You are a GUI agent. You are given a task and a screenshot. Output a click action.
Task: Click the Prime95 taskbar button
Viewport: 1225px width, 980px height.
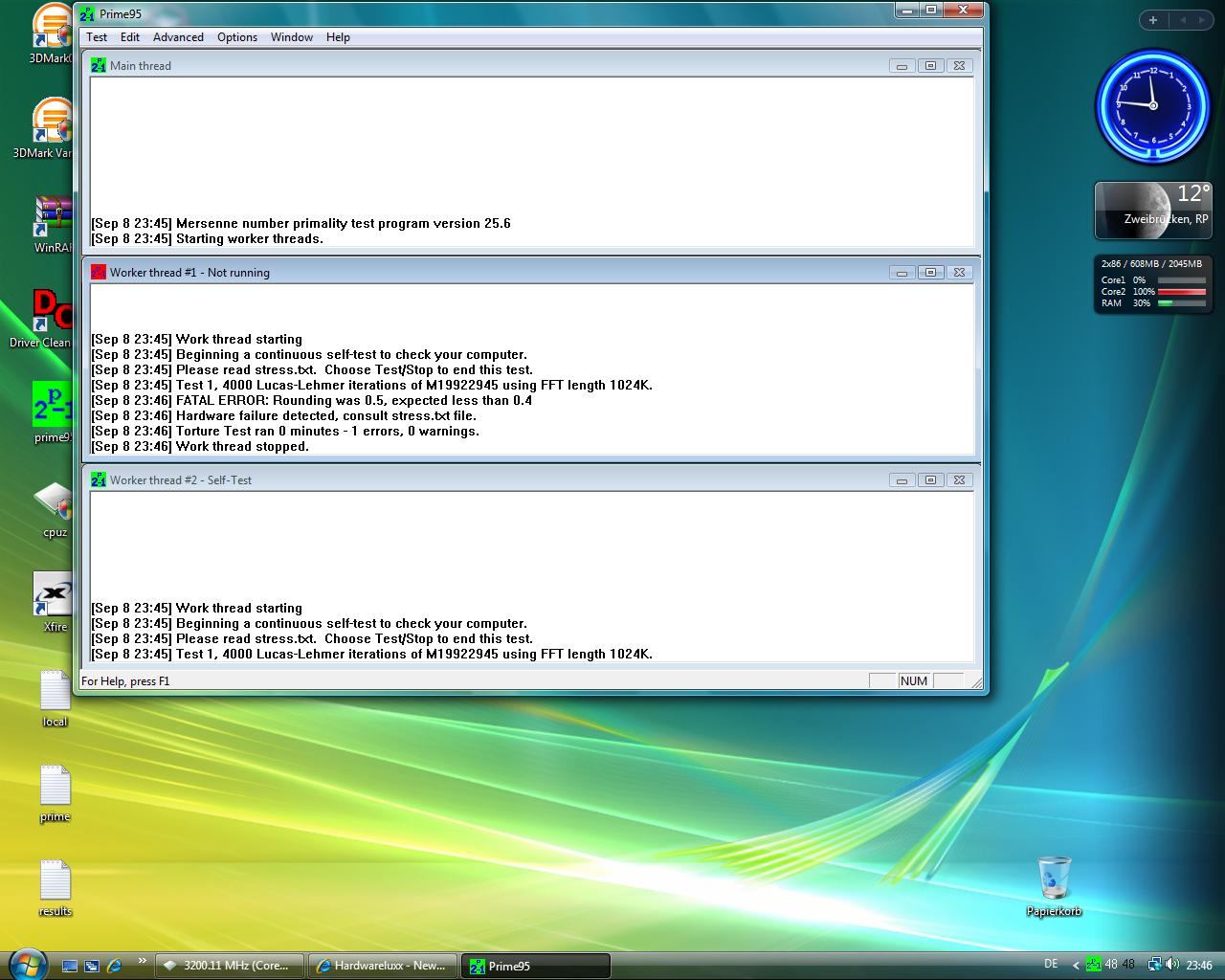[536, 966]
